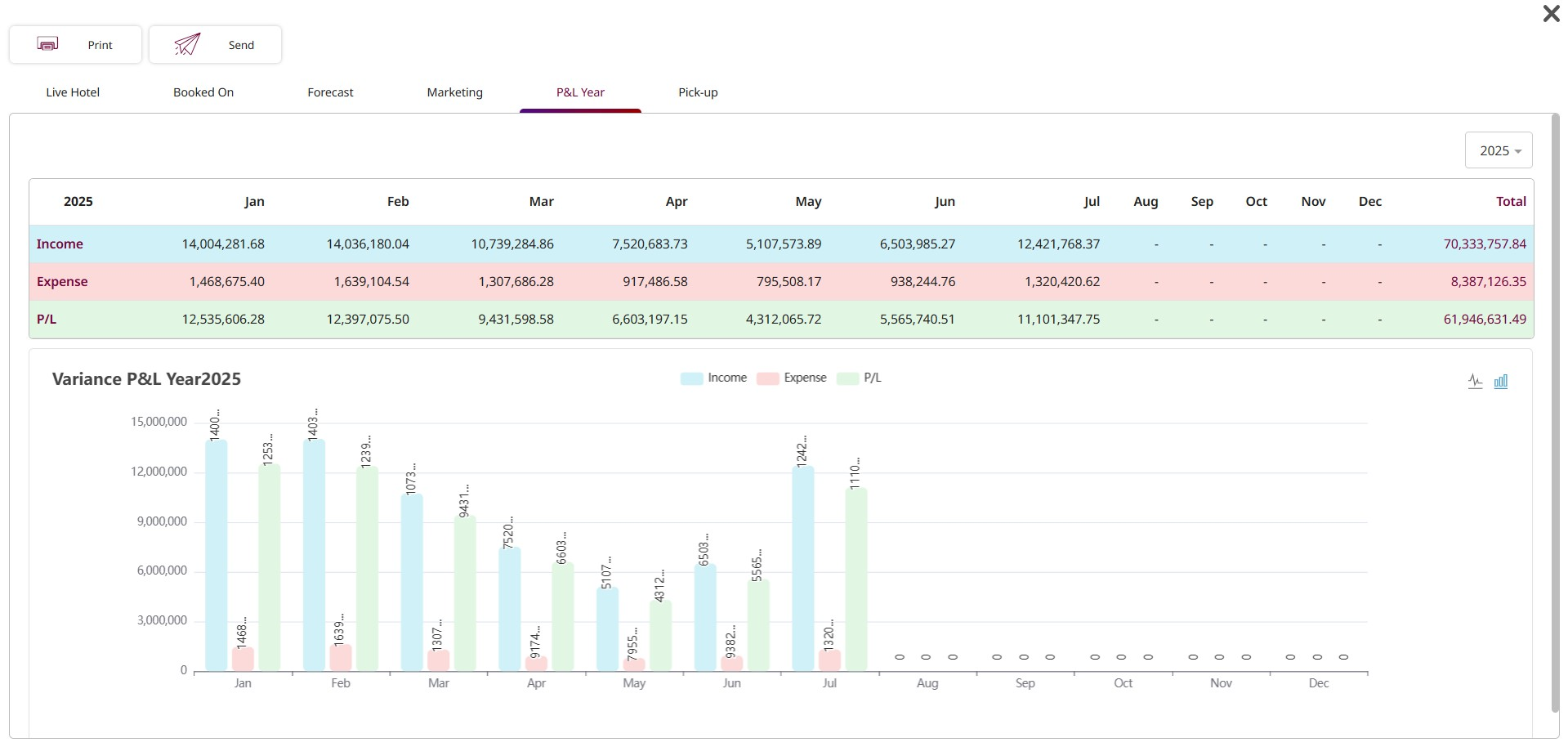Click the Print button label
1568x747 pixels.
(100, 45)
